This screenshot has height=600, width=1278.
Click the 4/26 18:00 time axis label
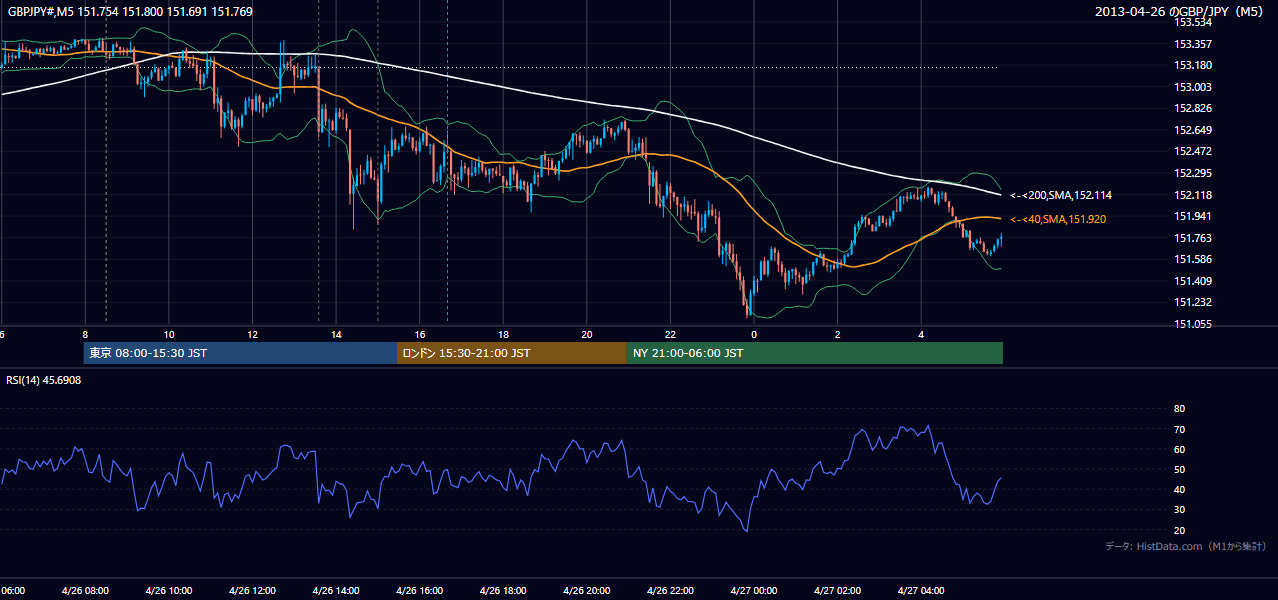pos(502,591)
